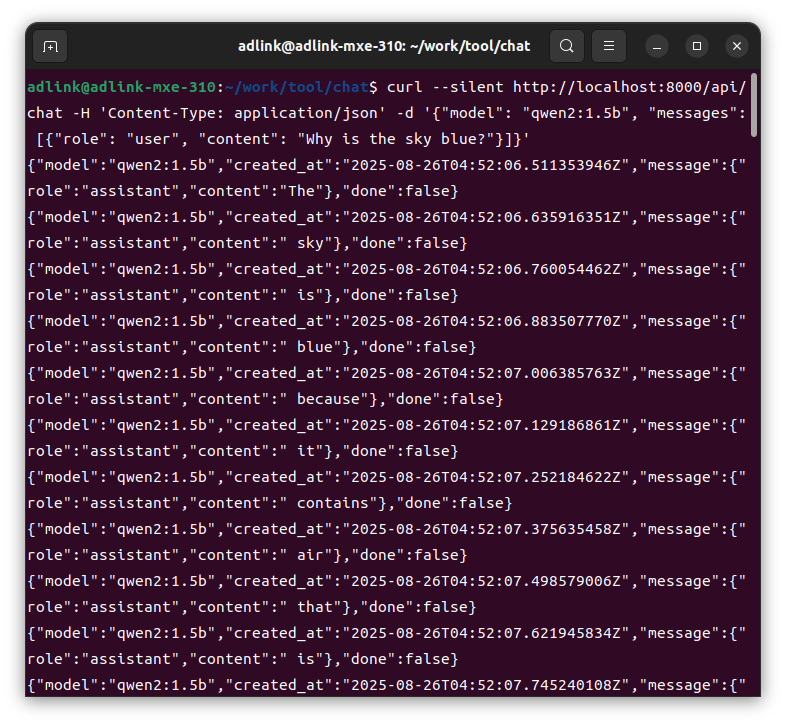Click 'Content-Type: application/json' header text
The width and height of the screenshot is (786, 725).
tap(243, 113)
